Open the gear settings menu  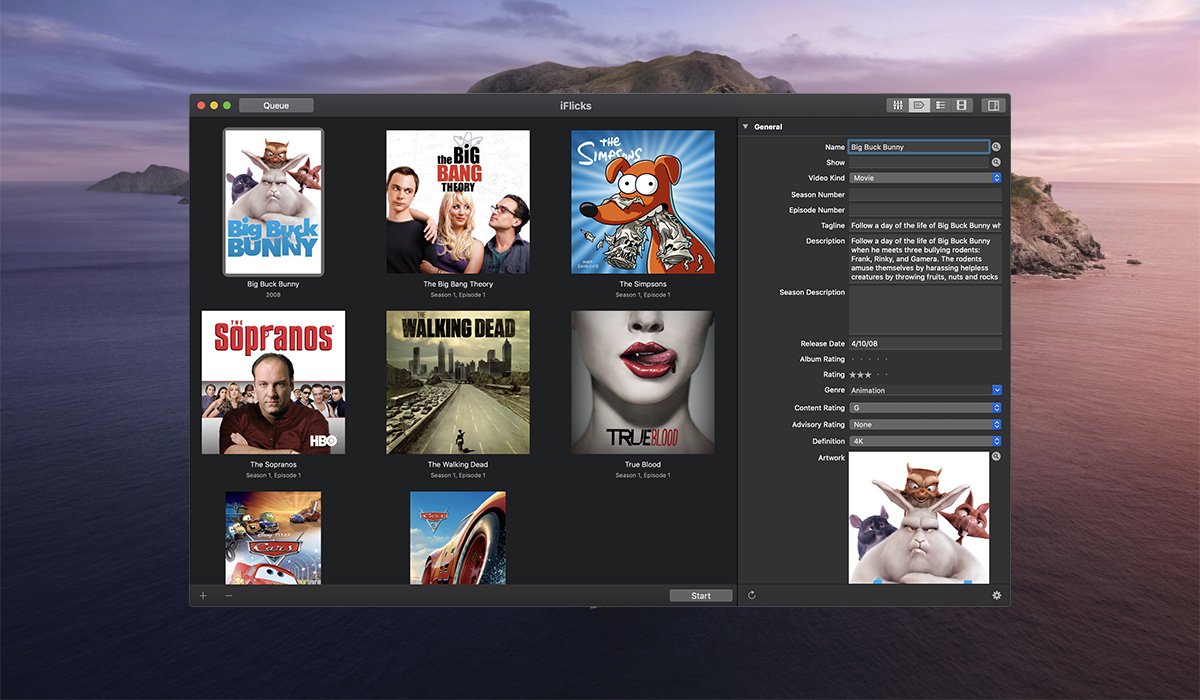pyautogui.click(x=996, y=596)
